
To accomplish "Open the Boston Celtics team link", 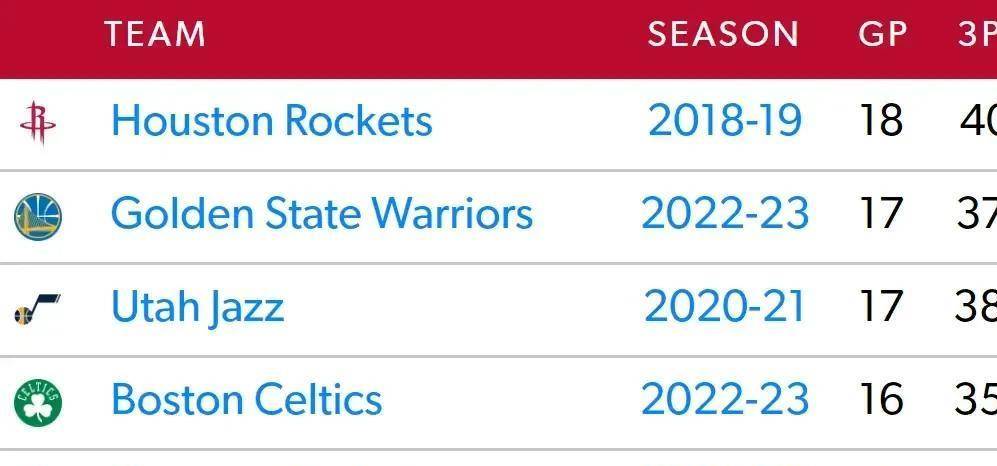I will (247, 399).
